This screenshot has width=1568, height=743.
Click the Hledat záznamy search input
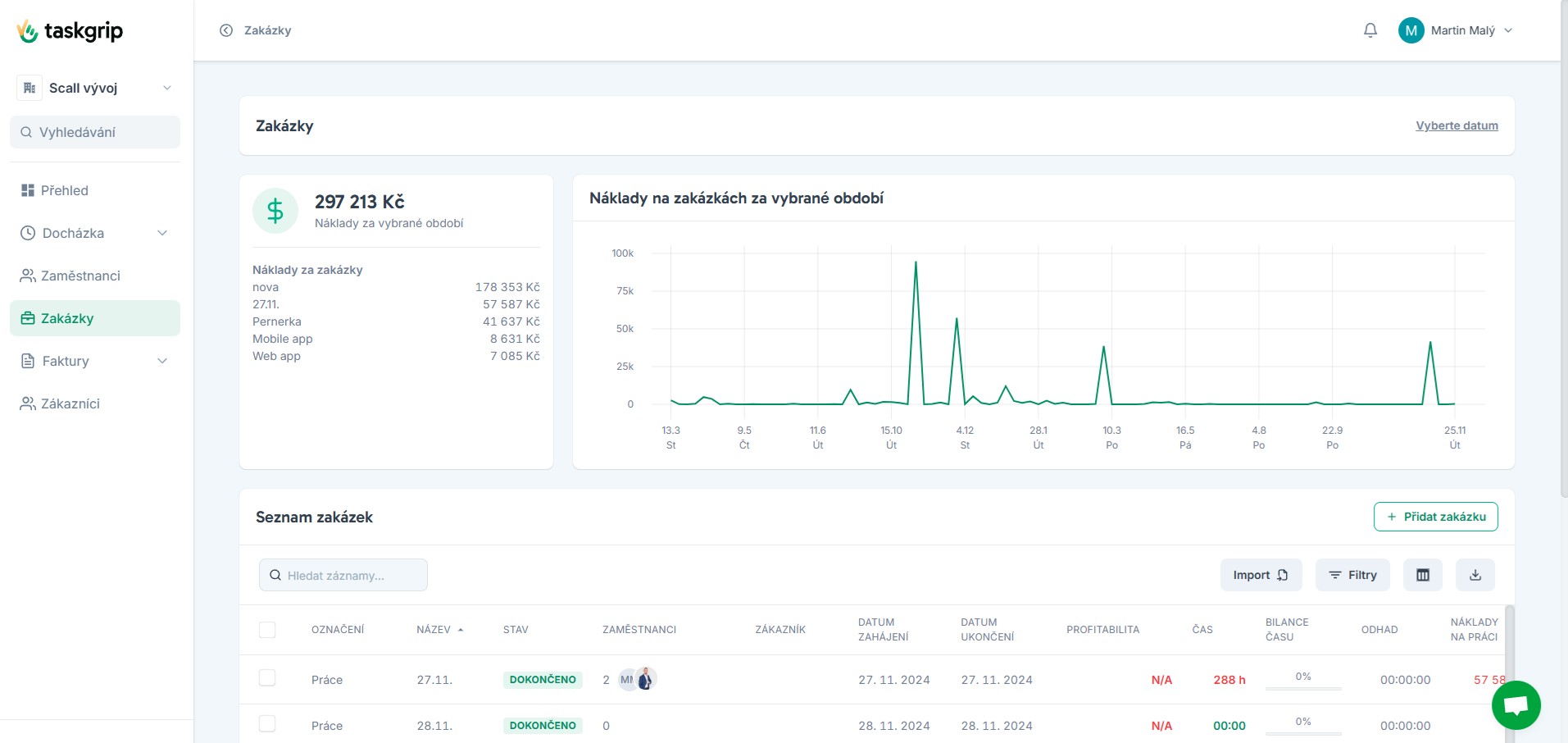(x=343, y=575)
